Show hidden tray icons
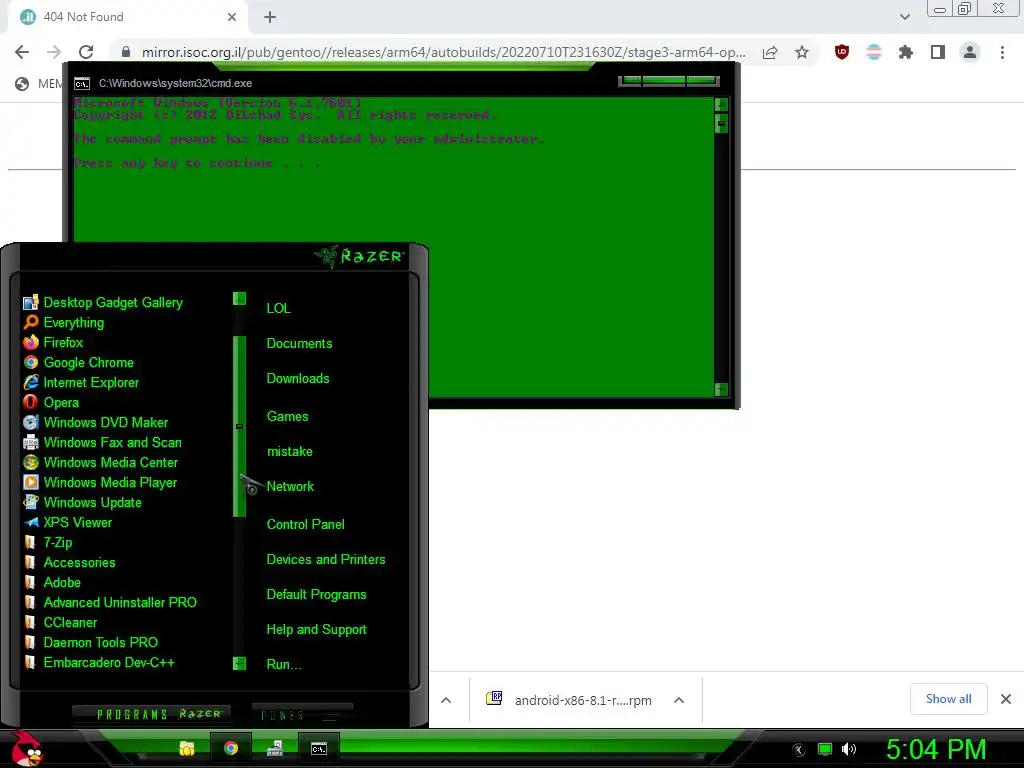 tap(799, 750)
